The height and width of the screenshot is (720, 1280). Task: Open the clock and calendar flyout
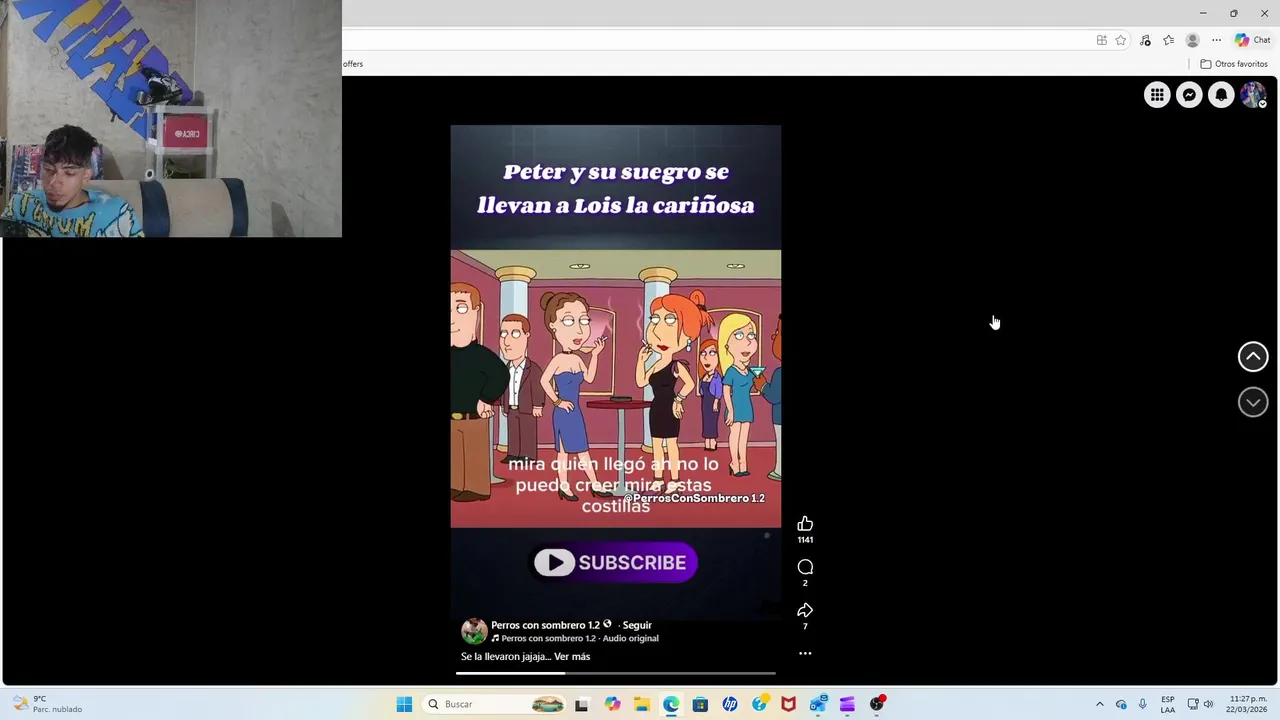point(1246,704)
